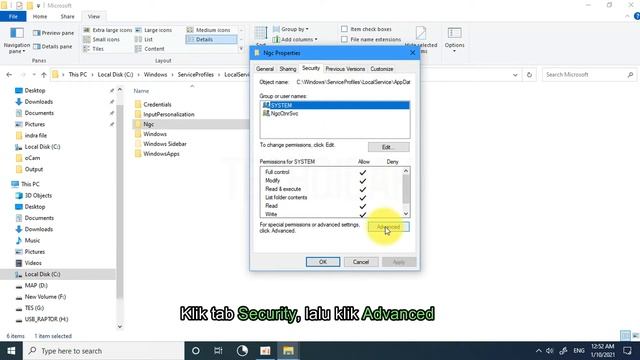Image resolution: width=640 pixels, height=360 pixels.
Task: Select the Details layout
Action: 211,39
